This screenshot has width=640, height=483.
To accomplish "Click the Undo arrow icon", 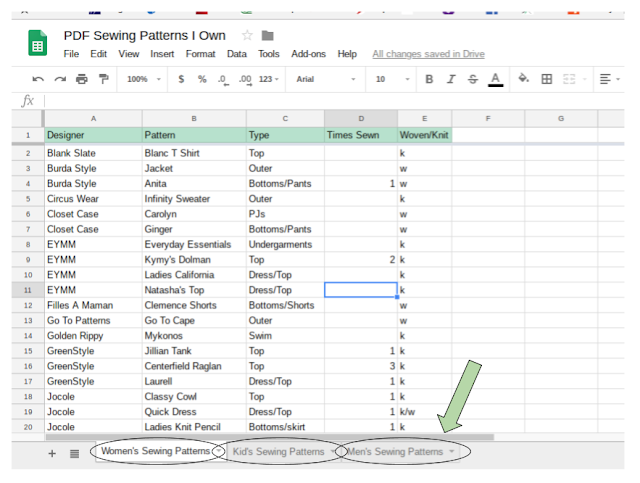I will point(38,79).
